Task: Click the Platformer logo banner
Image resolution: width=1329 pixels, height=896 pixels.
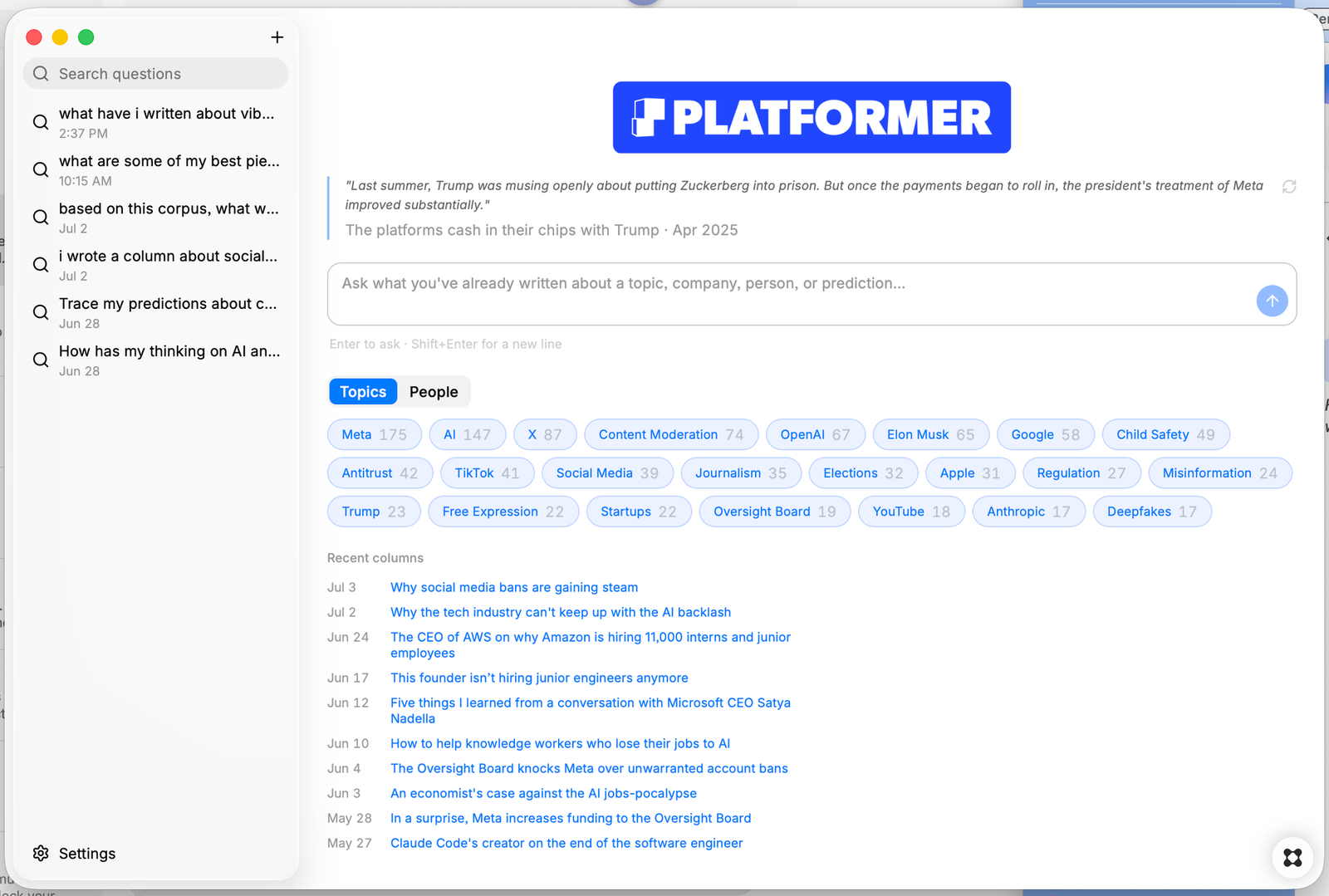Action: coord(812,117)
